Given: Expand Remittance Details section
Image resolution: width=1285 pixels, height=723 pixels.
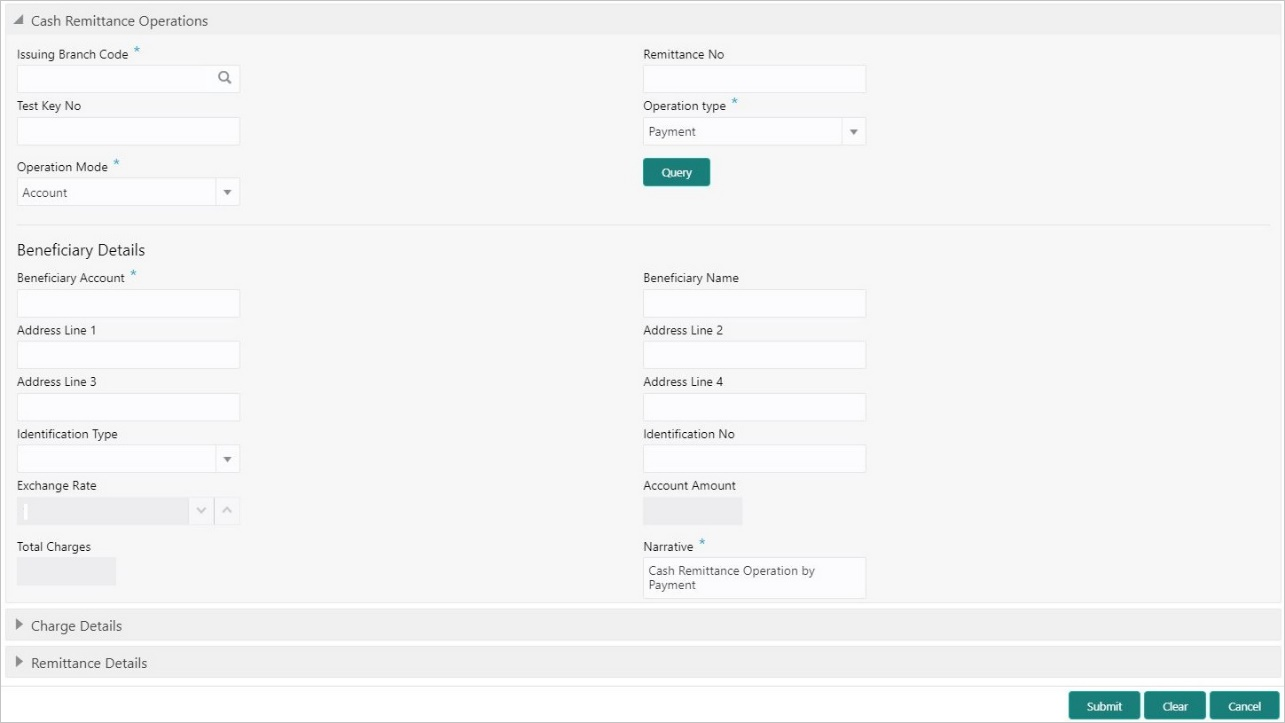Looking at the screenshot, I should (19, 662).
